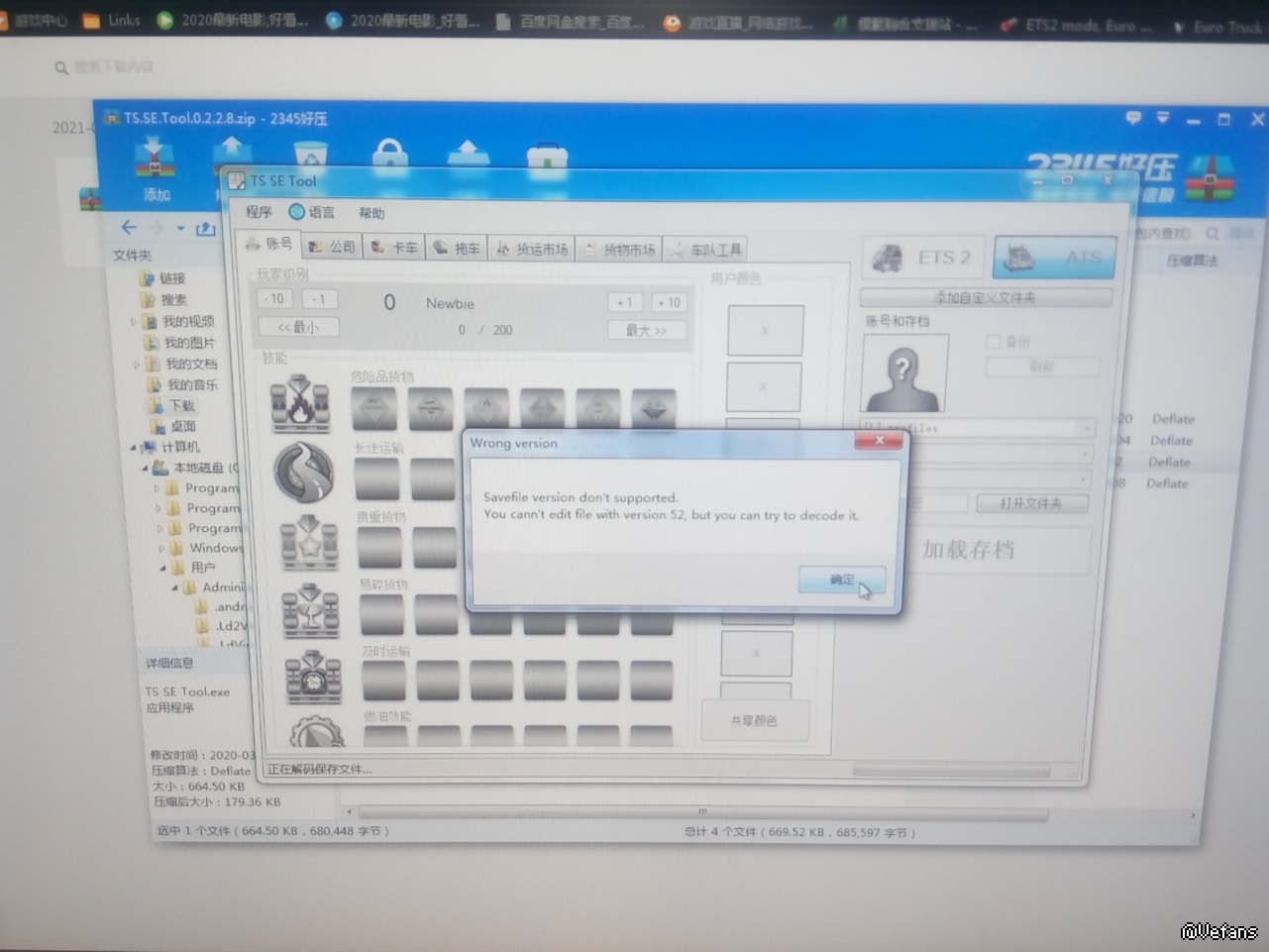The image size is (1269, 952).
Task: Toggle first 危险品货物 ADR class icon
Action: coord(374,408)
